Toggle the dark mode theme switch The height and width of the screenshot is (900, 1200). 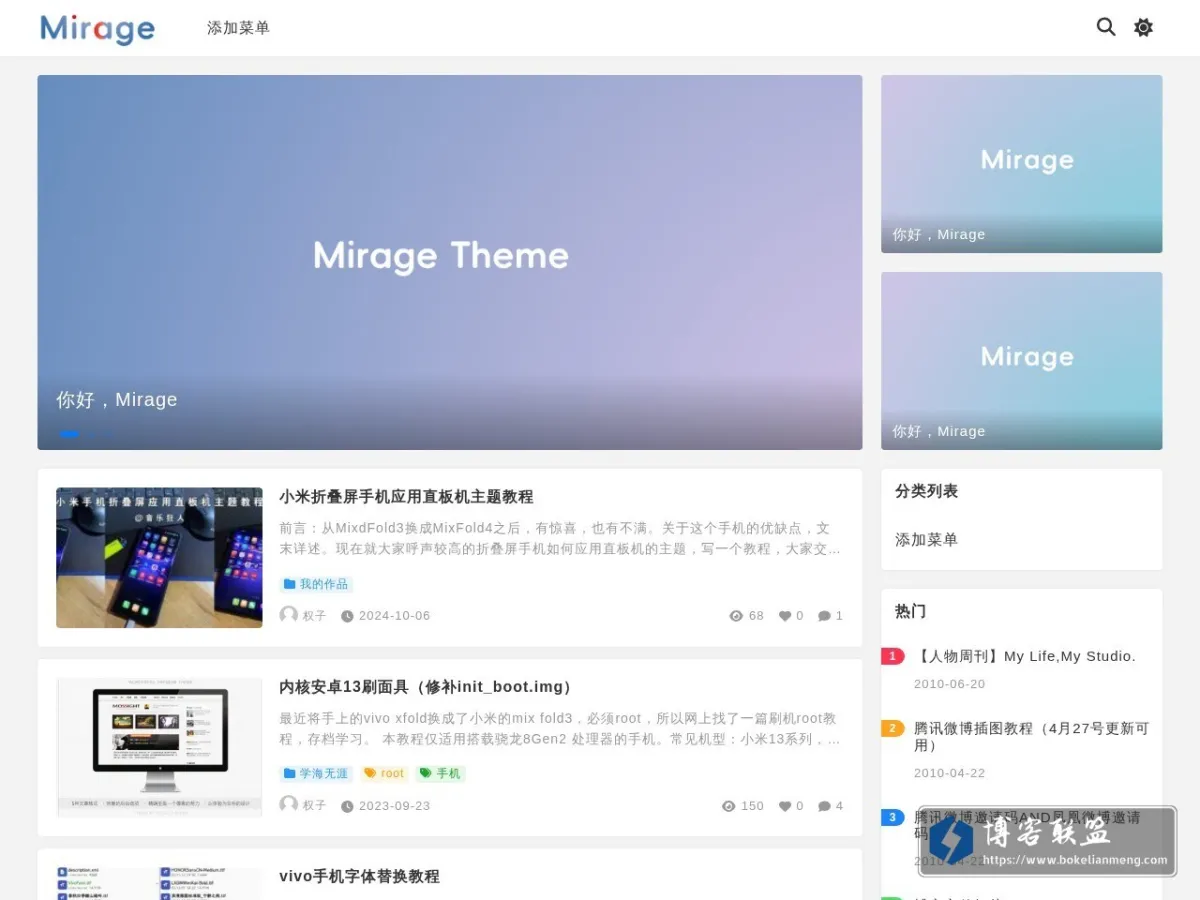point(1143,27)
